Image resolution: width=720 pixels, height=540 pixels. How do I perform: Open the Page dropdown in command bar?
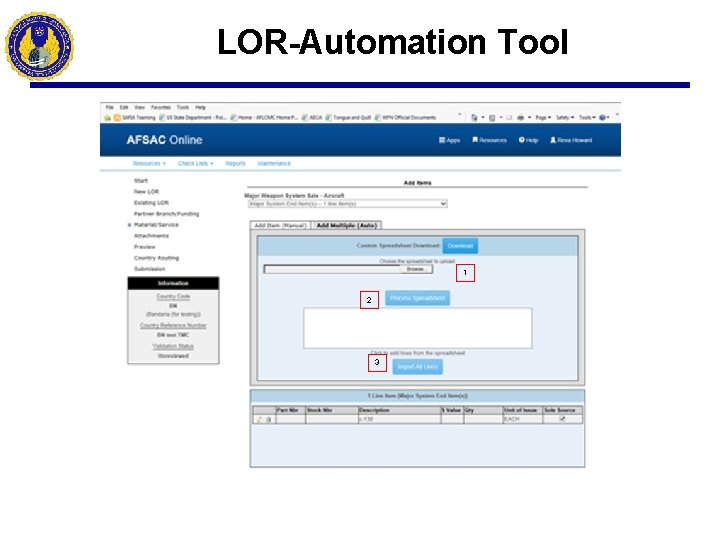click(x=543, y=118)
